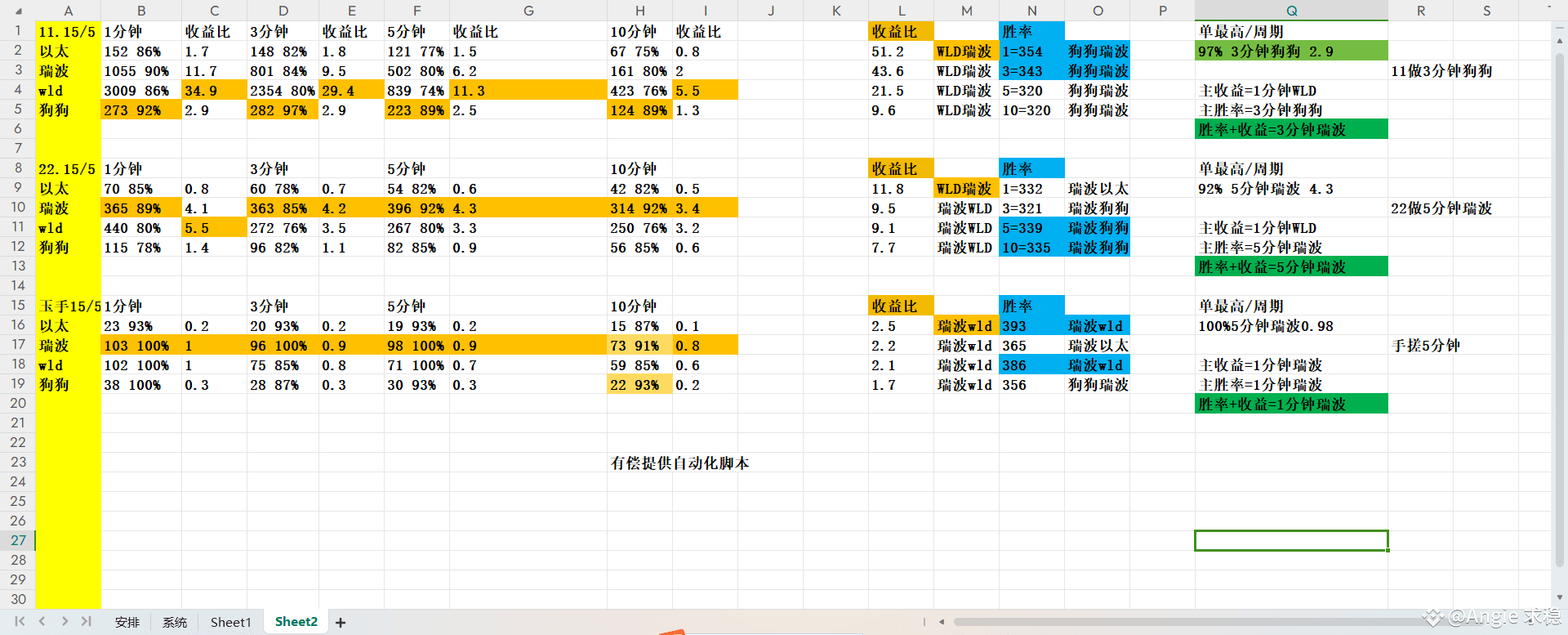Screen dimensions: 1568x635
Task: Select the cell 92% 5分钟瑞波 4.3
Action: 1291,188
